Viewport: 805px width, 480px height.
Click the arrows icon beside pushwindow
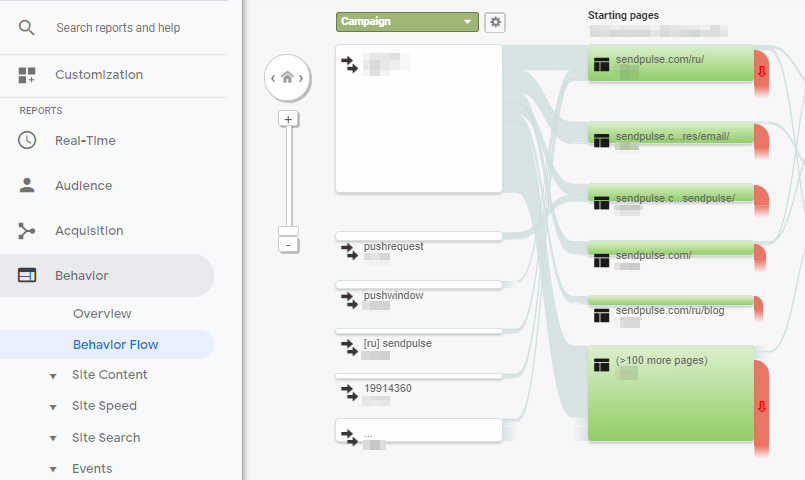pyautogui.click(x=350, y=300)
